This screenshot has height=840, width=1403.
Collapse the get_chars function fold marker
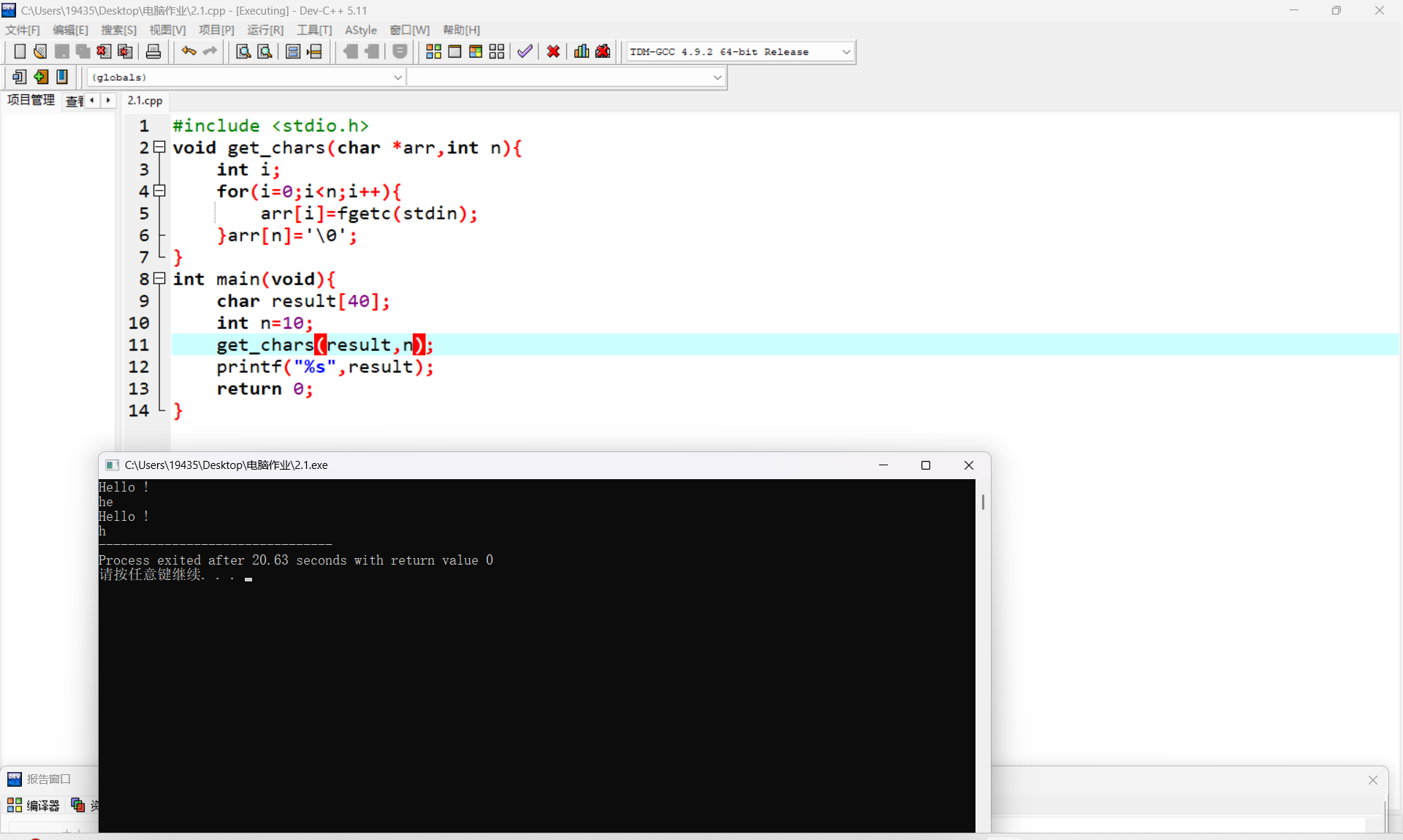(x=159, y=148)
